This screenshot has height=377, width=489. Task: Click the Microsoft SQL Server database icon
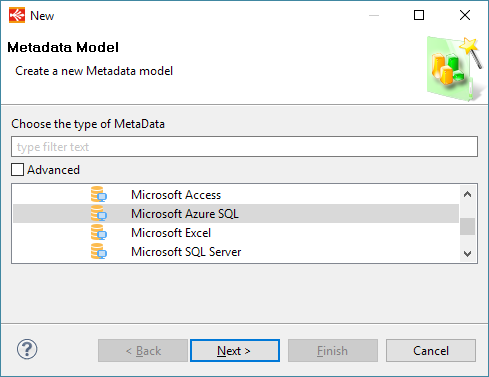coord(99,251)
